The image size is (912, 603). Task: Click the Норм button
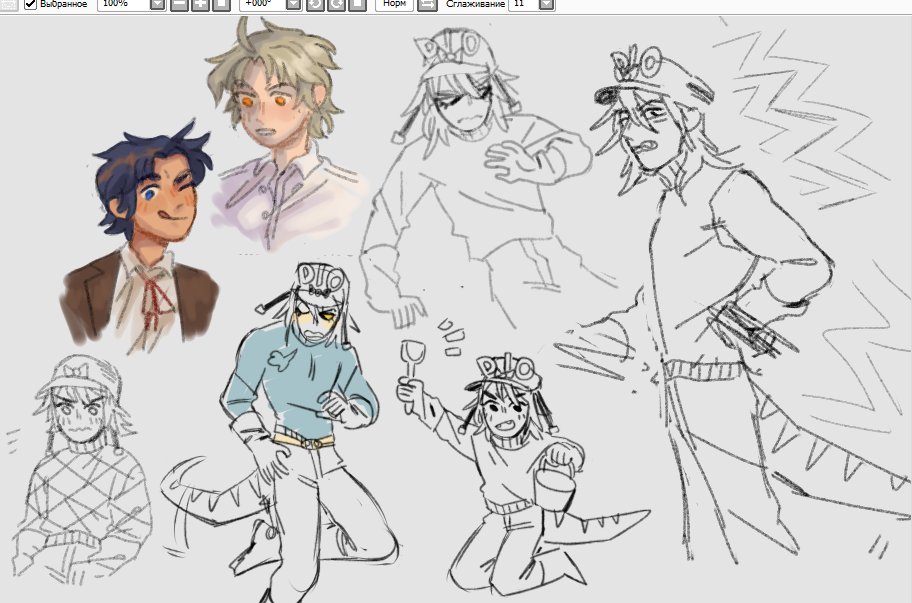(394, 4)
